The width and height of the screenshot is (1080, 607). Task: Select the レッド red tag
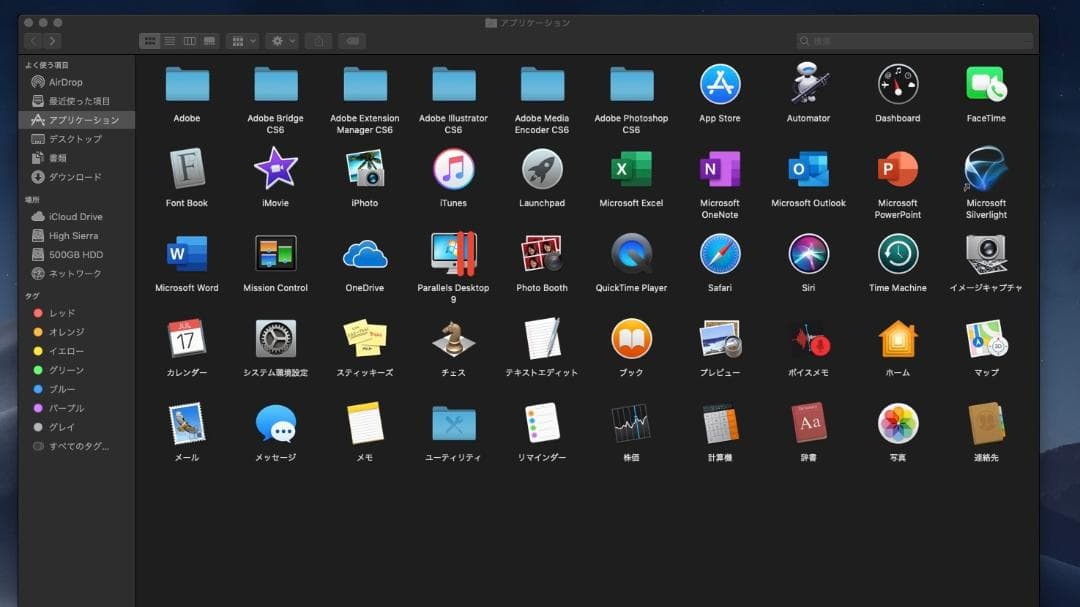(x=62, y=313)
